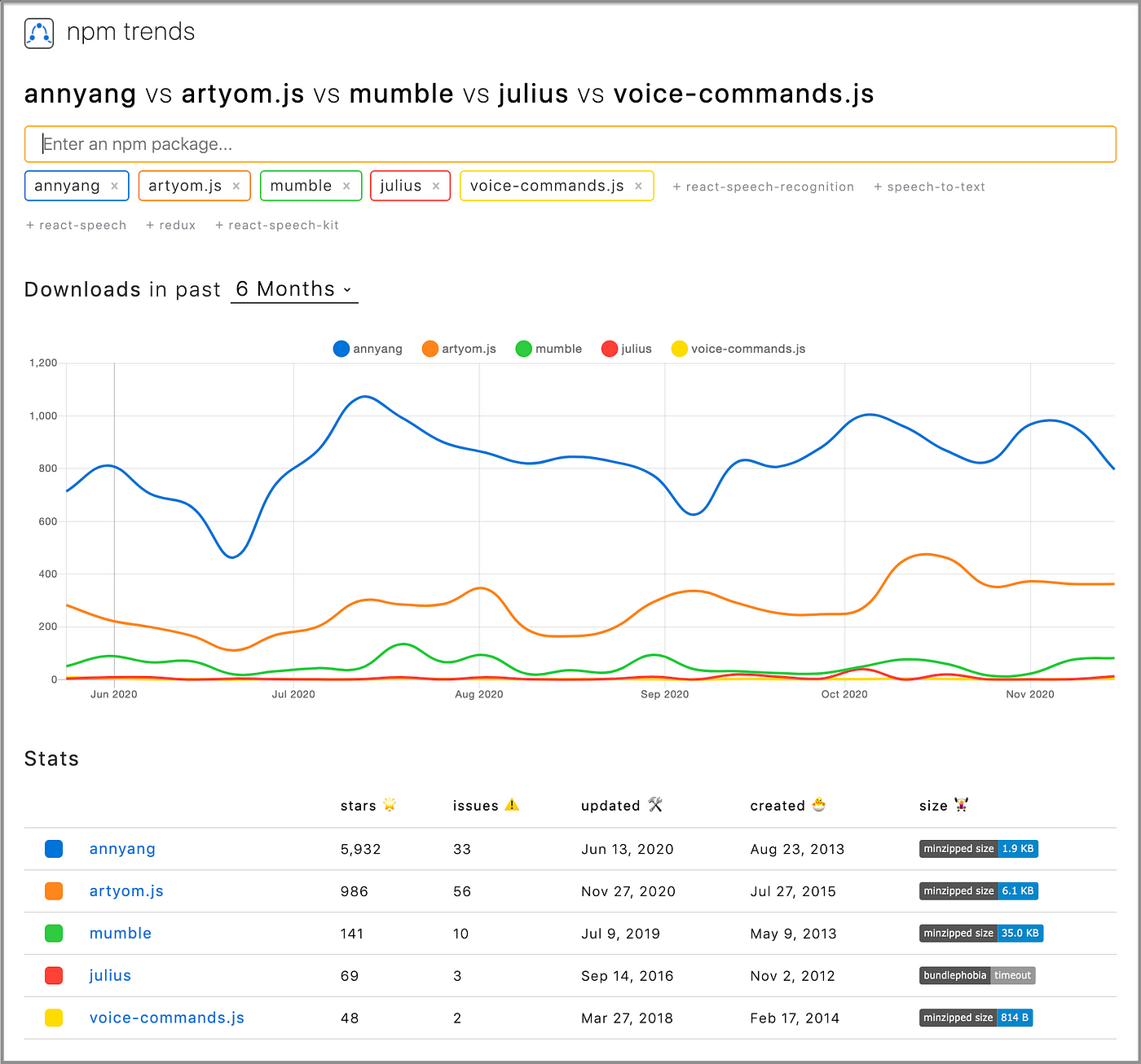Select artyom.js package tag label
The width and height of the screenshot is (1141, 1064).
(x=185, y=187)
